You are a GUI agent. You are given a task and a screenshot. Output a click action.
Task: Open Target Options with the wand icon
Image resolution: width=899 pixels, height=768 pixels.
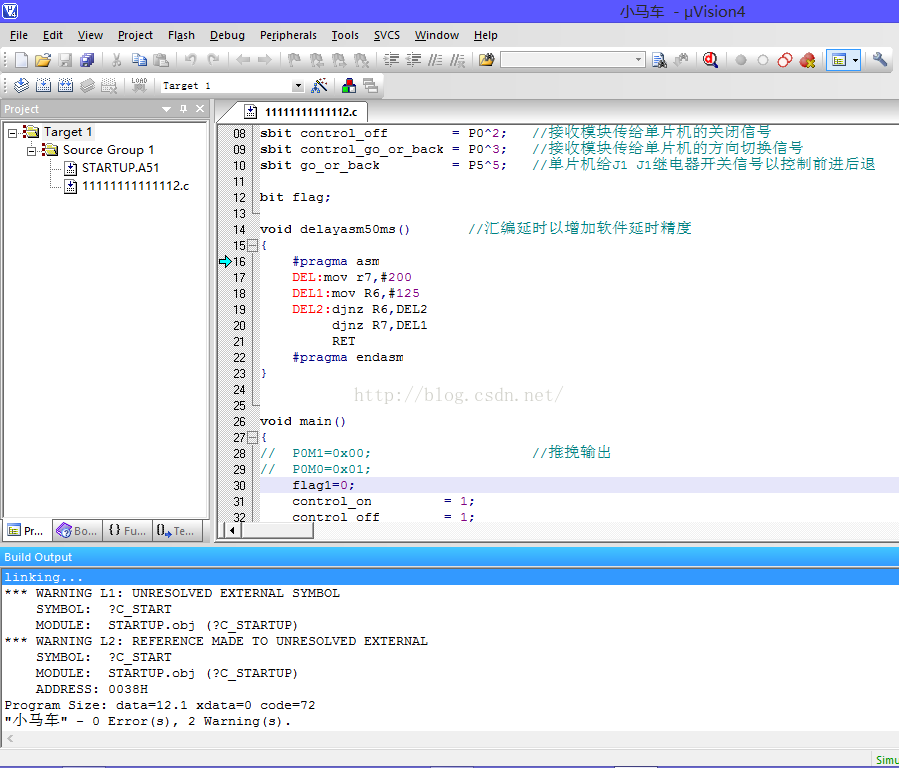(x=319, y=85)
